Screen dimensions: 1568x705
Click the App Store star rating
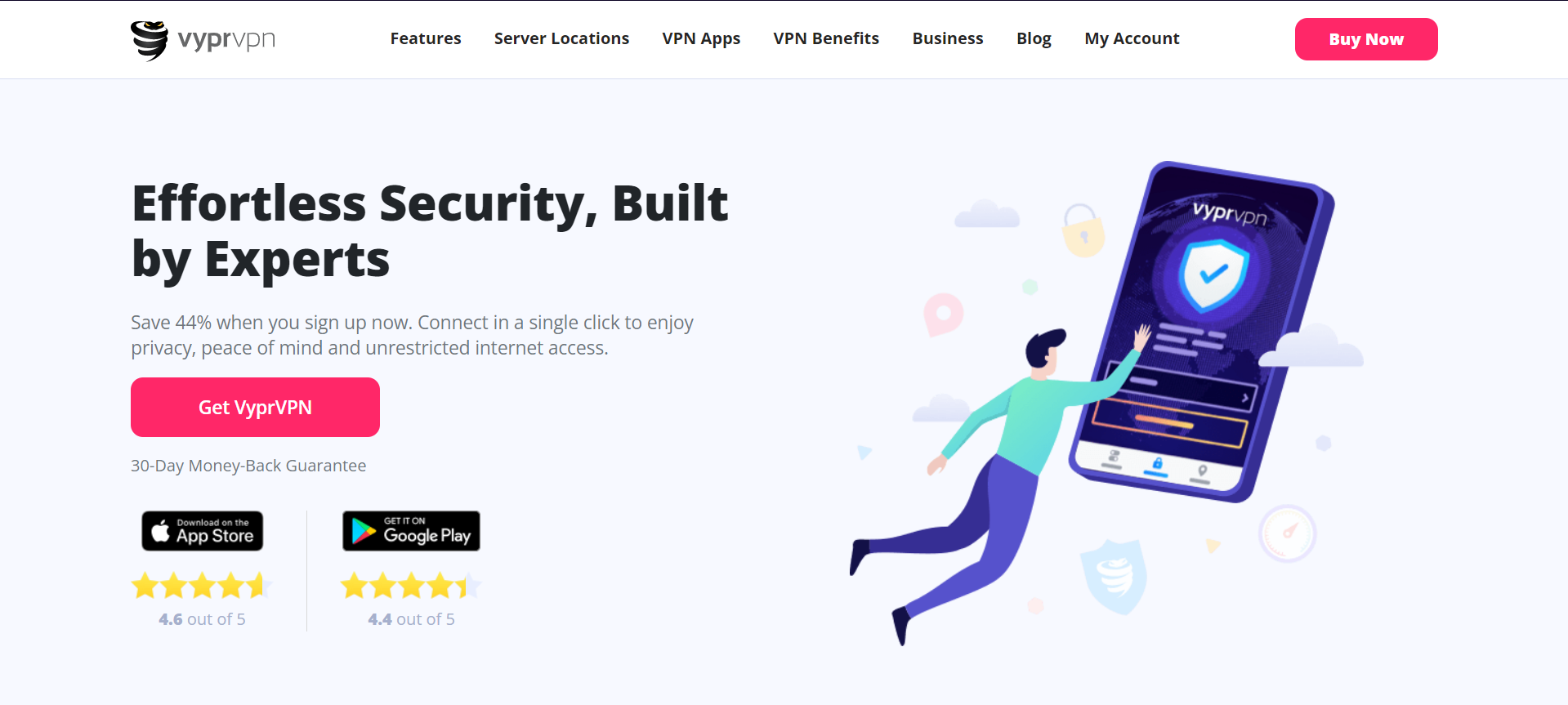click(x=201, y=586)
